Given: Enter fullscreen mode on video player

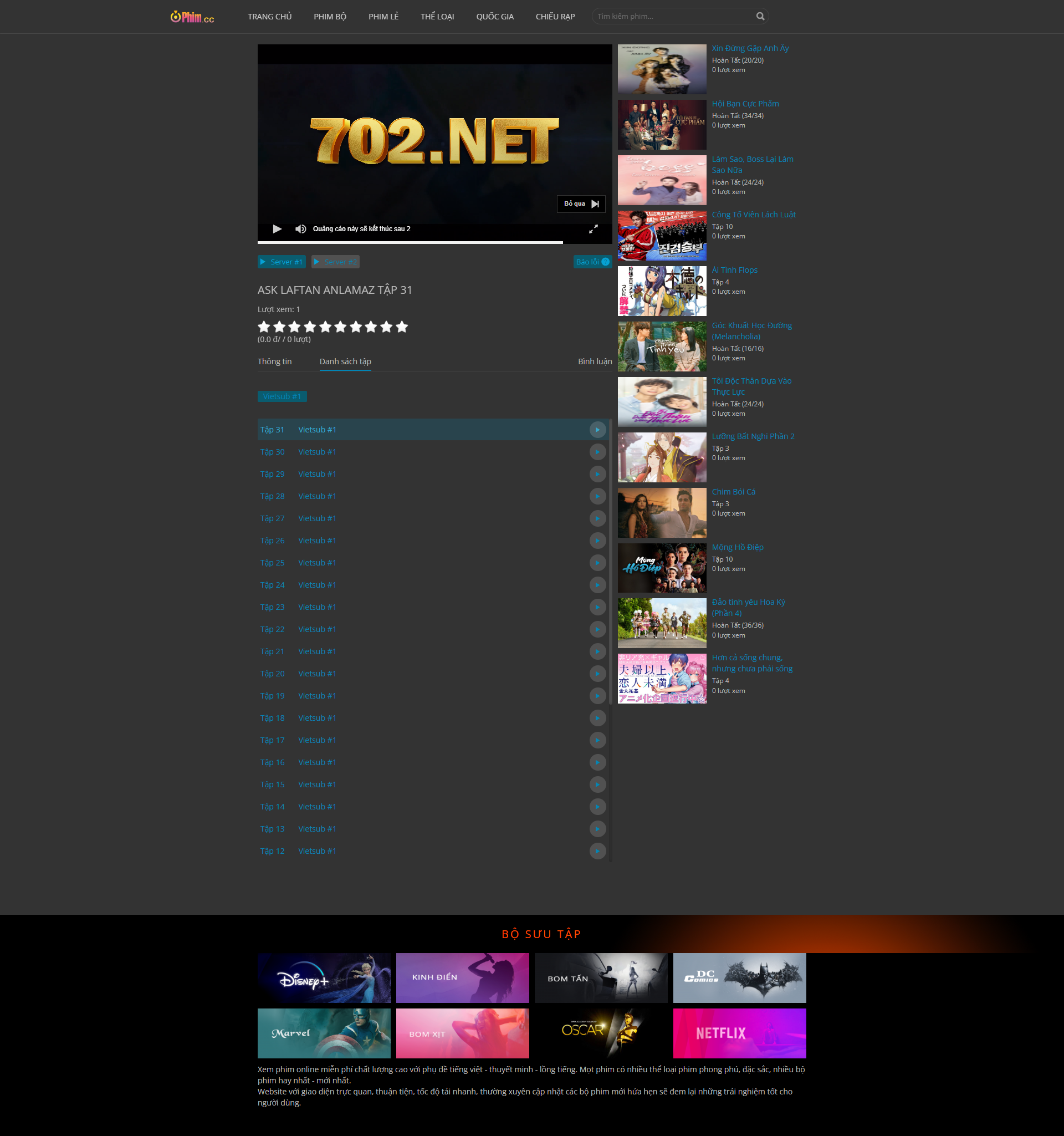Looking at the screenshot, I should [594, 228].
